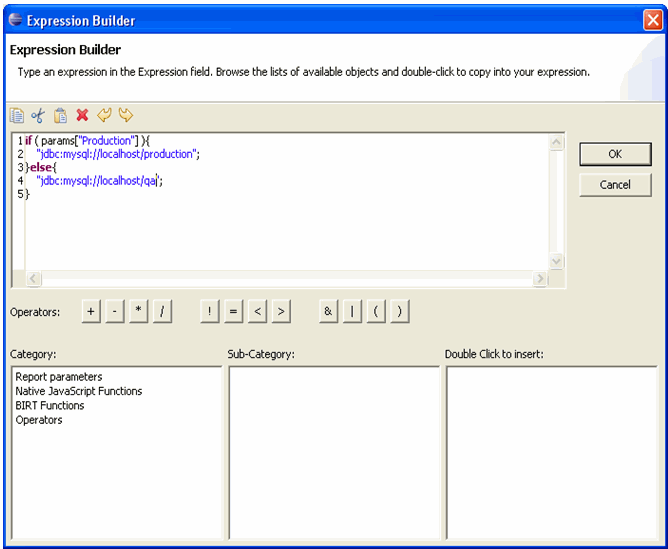Insert the plus operator
The width and height of the screenshot is (668, 549).
(x=91, y=311)
